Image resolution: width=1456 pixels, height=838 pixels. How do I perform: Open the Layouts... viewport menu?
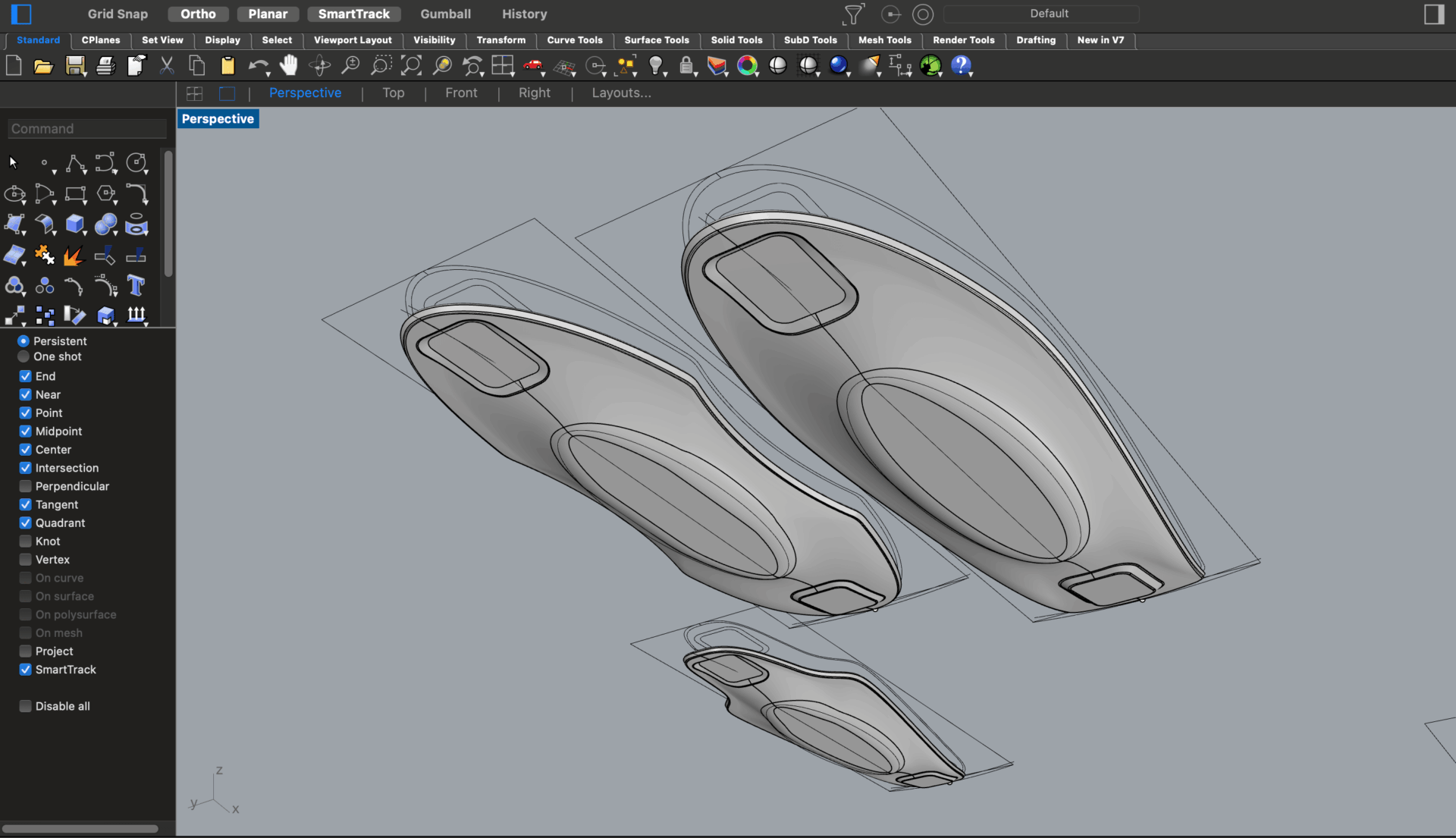(621, 93)
